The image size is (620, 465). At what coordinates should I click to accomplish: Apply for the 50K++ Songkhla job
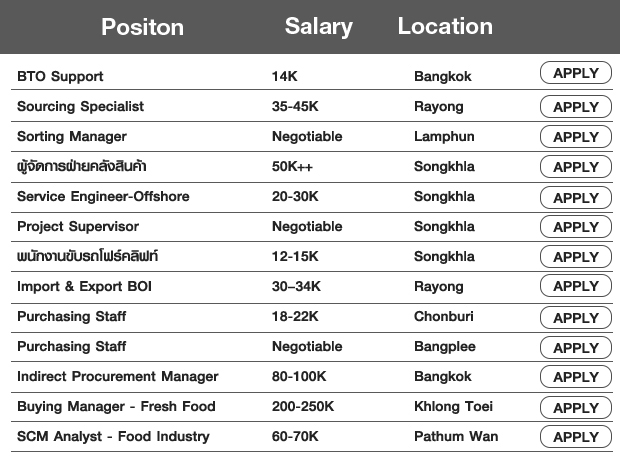[x=576, y=167]
